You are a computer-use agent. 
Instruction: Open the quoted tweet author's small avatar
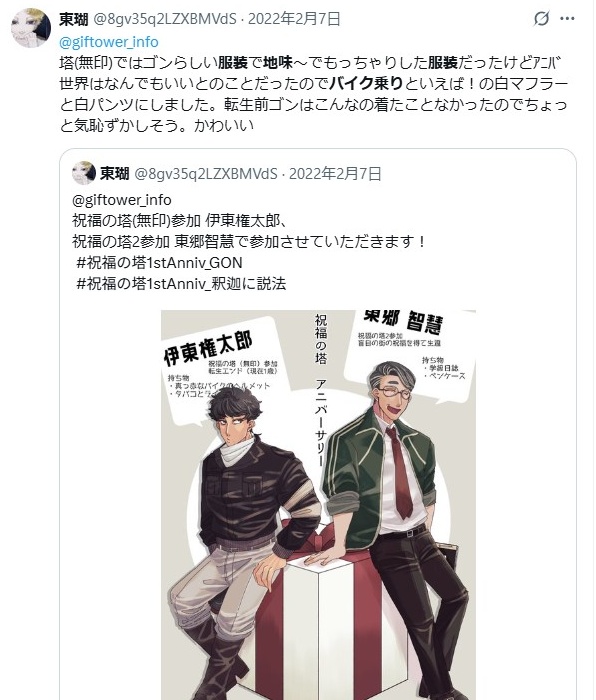(84, 173)
